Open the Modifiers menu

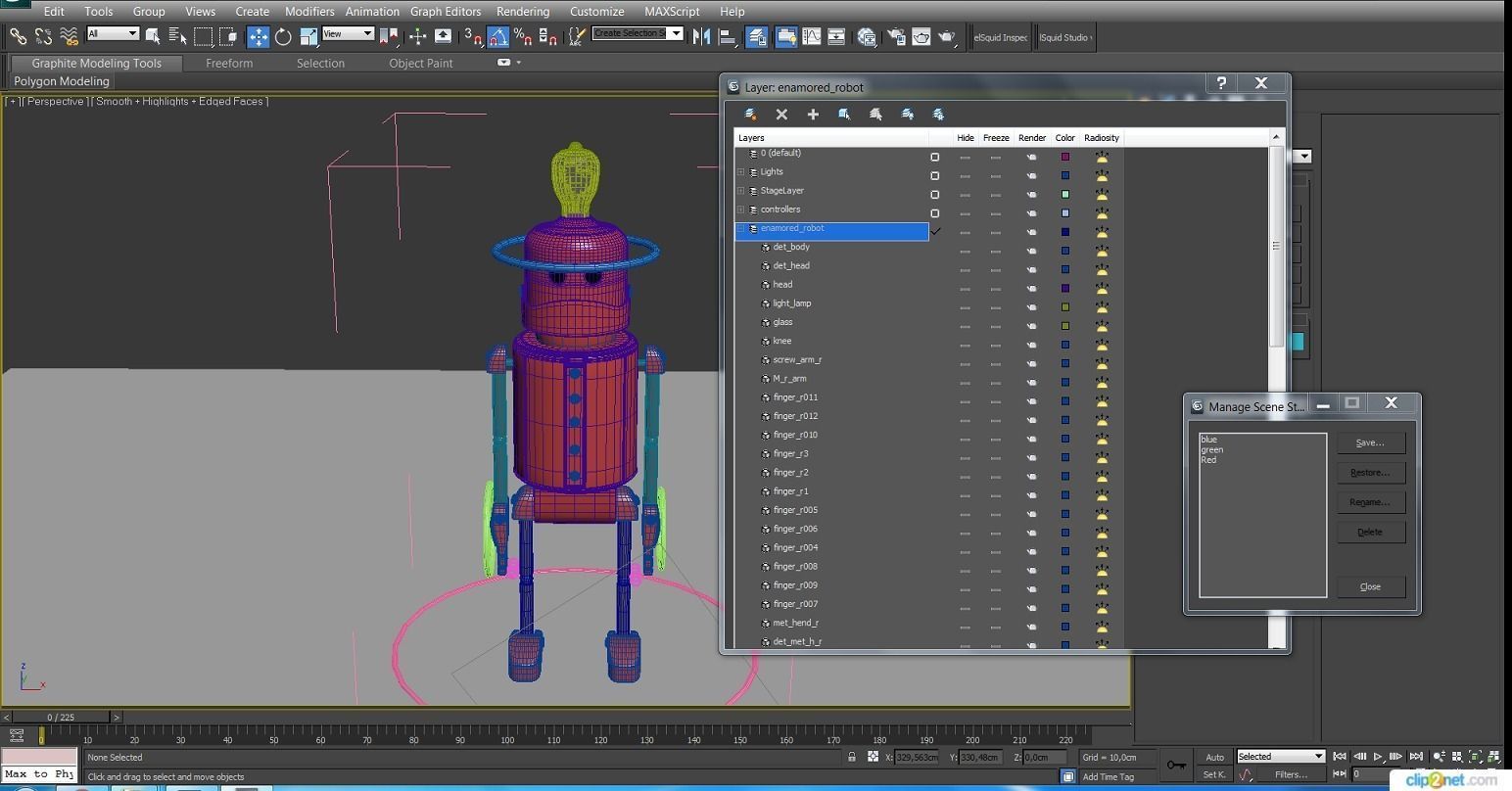tap(309, 11)
